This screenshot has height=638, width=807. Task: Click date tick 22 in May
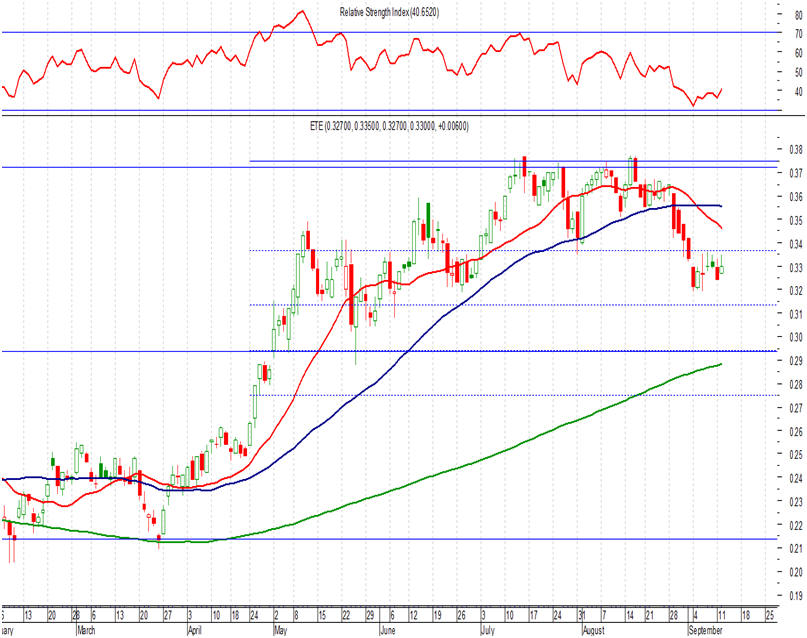tap(346, 615)
